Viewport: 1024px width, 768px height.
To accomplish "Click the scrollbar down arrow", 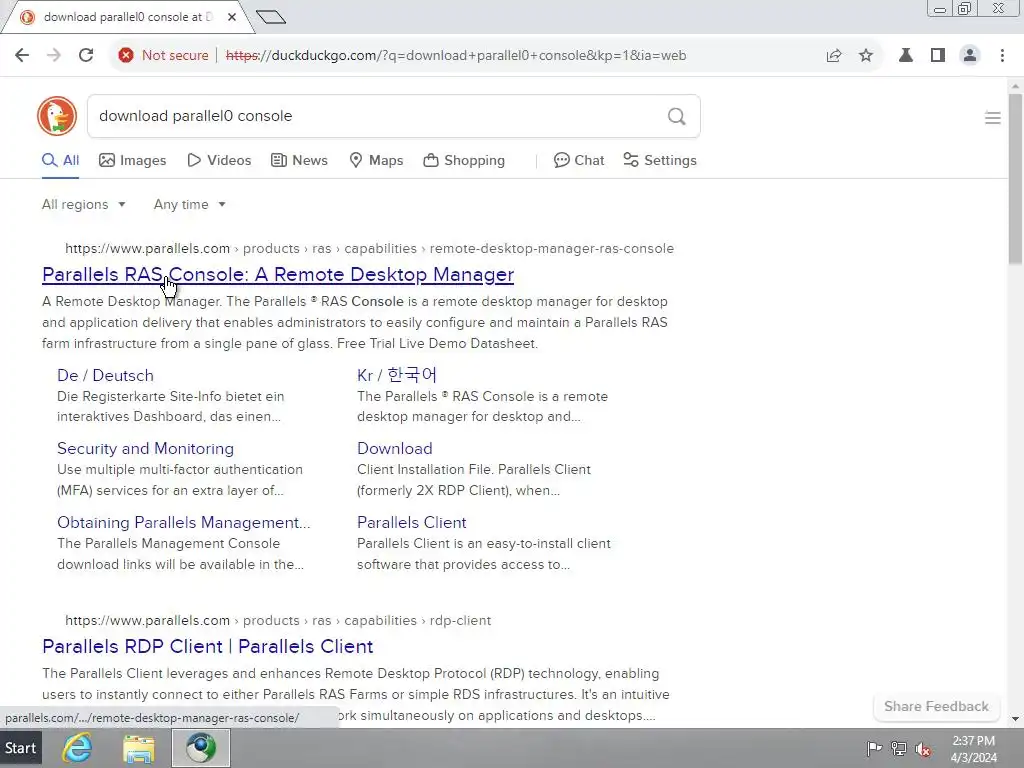I will tap(1015, 719).
